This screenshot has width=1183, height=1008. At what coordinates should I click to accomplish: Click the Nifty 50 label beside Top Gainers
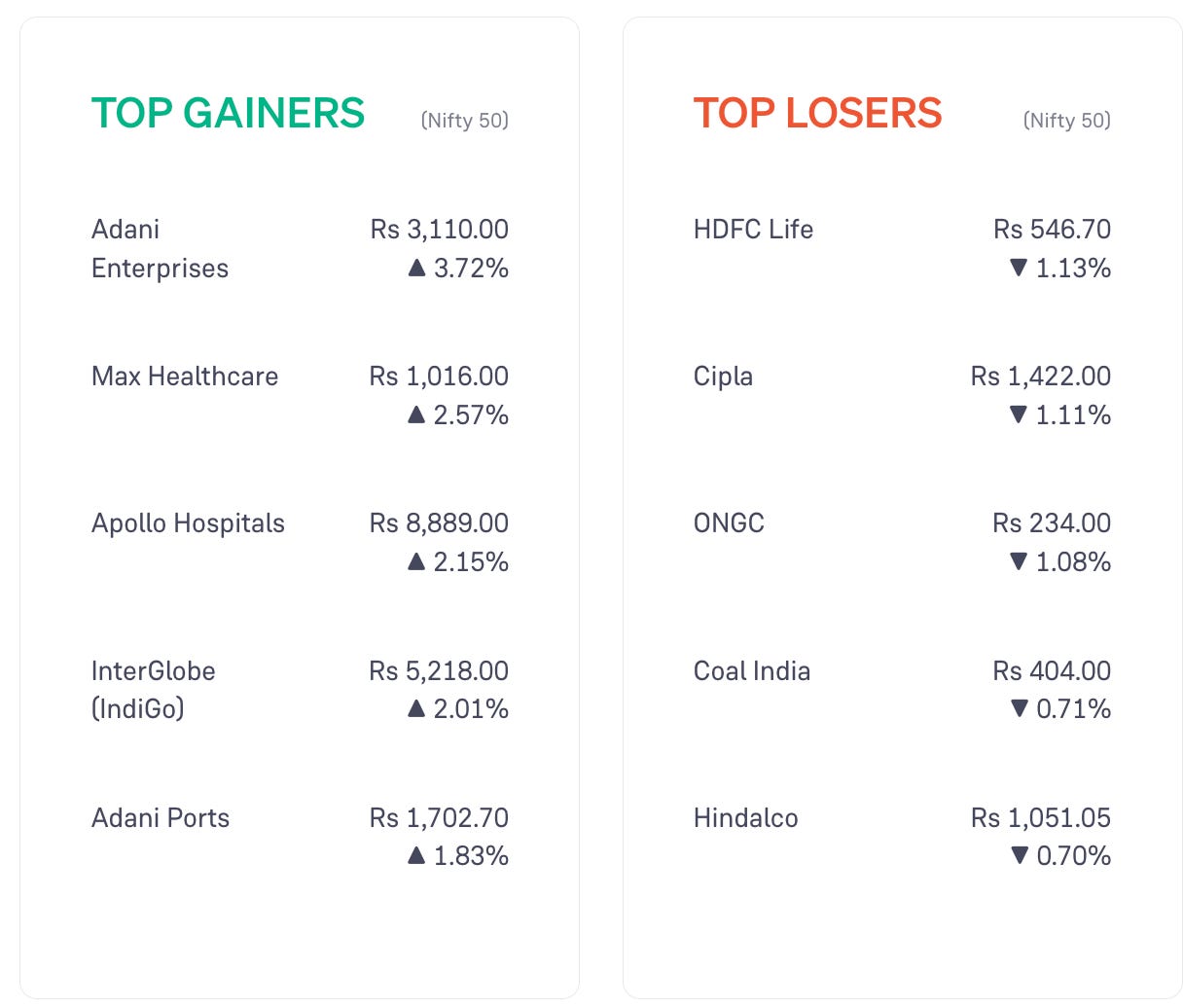(465, 121)
